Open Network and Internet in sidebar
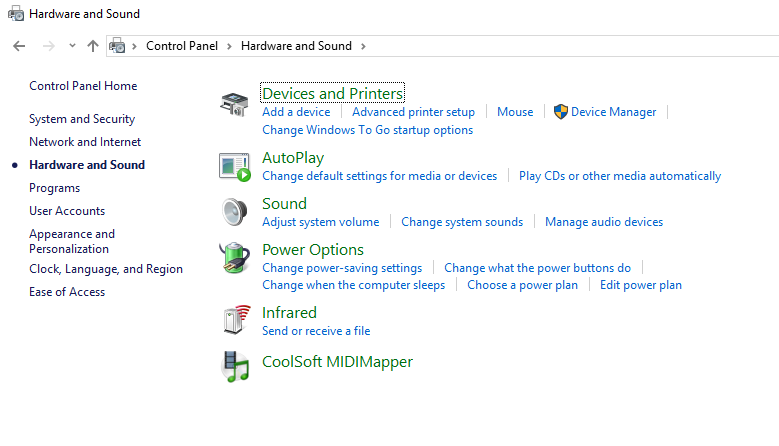Screen dimensions: 779x446 click(x=85, y=142)
